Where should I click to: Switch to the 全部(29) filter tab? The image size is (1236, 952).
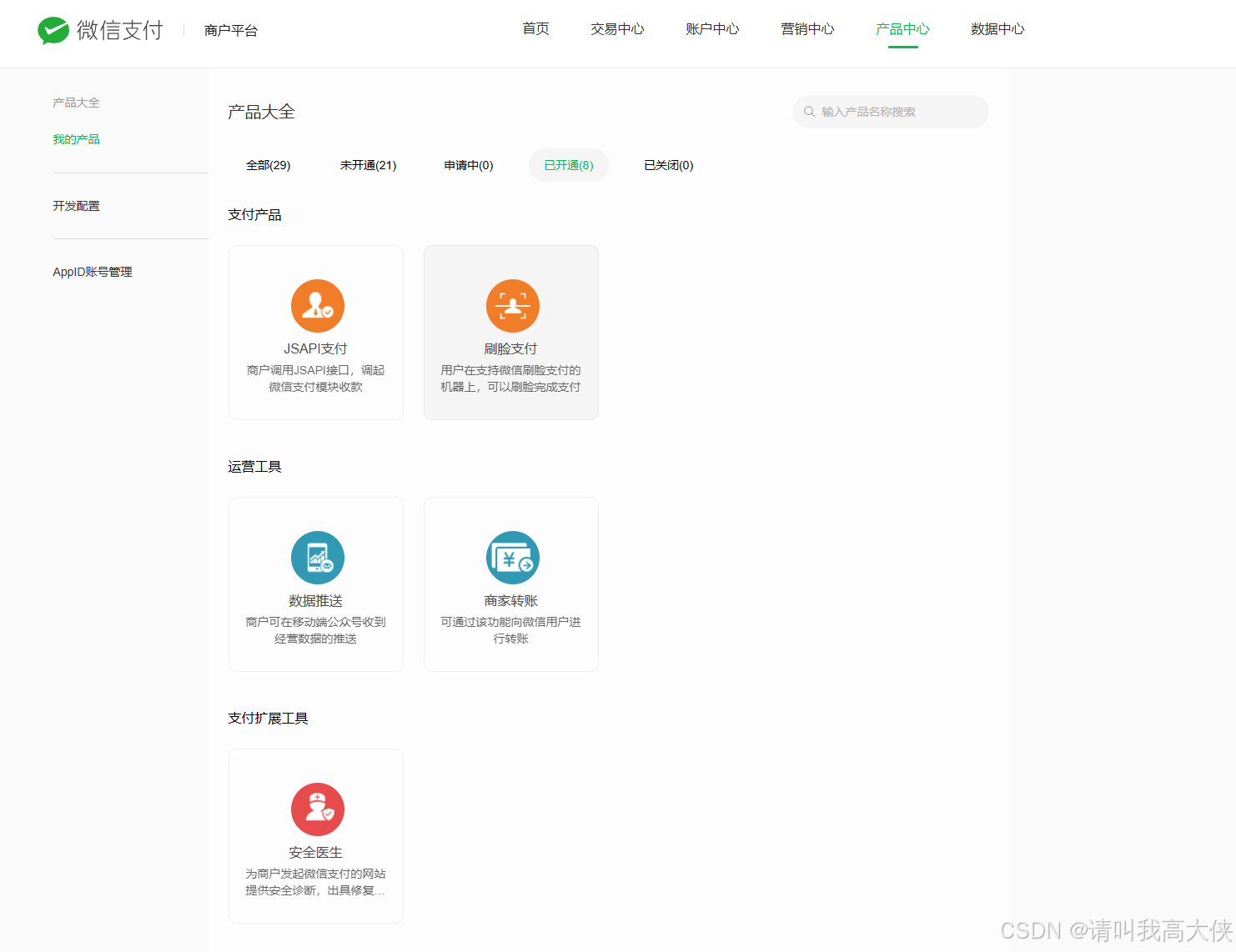tap(269, 165)
